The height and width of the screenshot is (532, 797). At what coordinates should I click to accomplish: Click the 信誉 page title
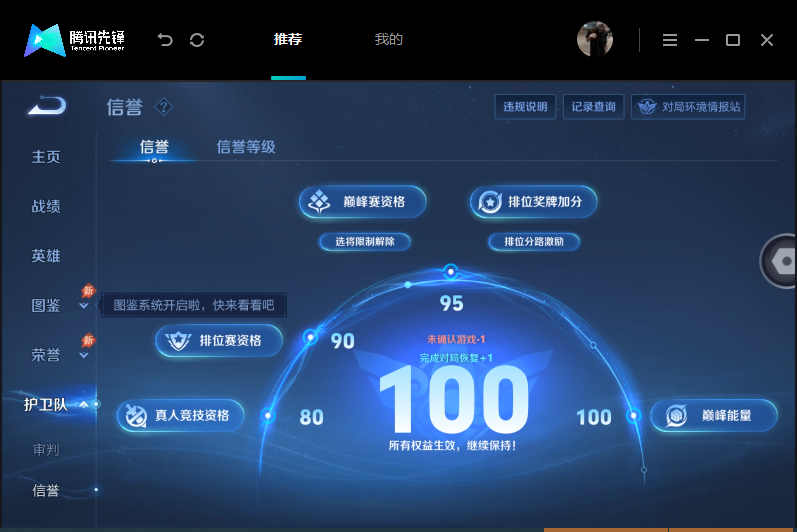pyautogui.click(x=125, y=107)
